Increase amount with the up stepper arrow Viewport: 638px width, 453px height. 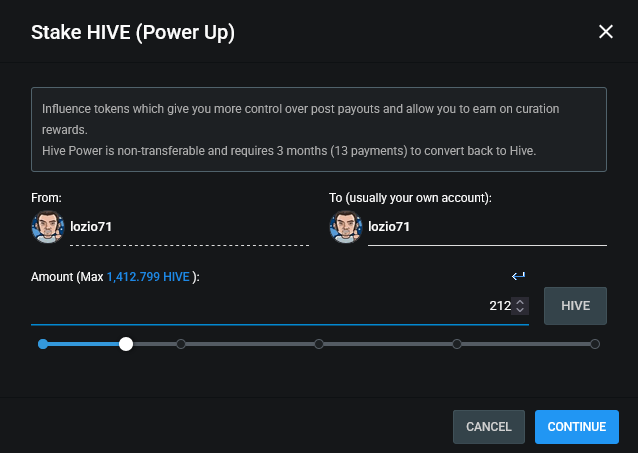[520, 302]
